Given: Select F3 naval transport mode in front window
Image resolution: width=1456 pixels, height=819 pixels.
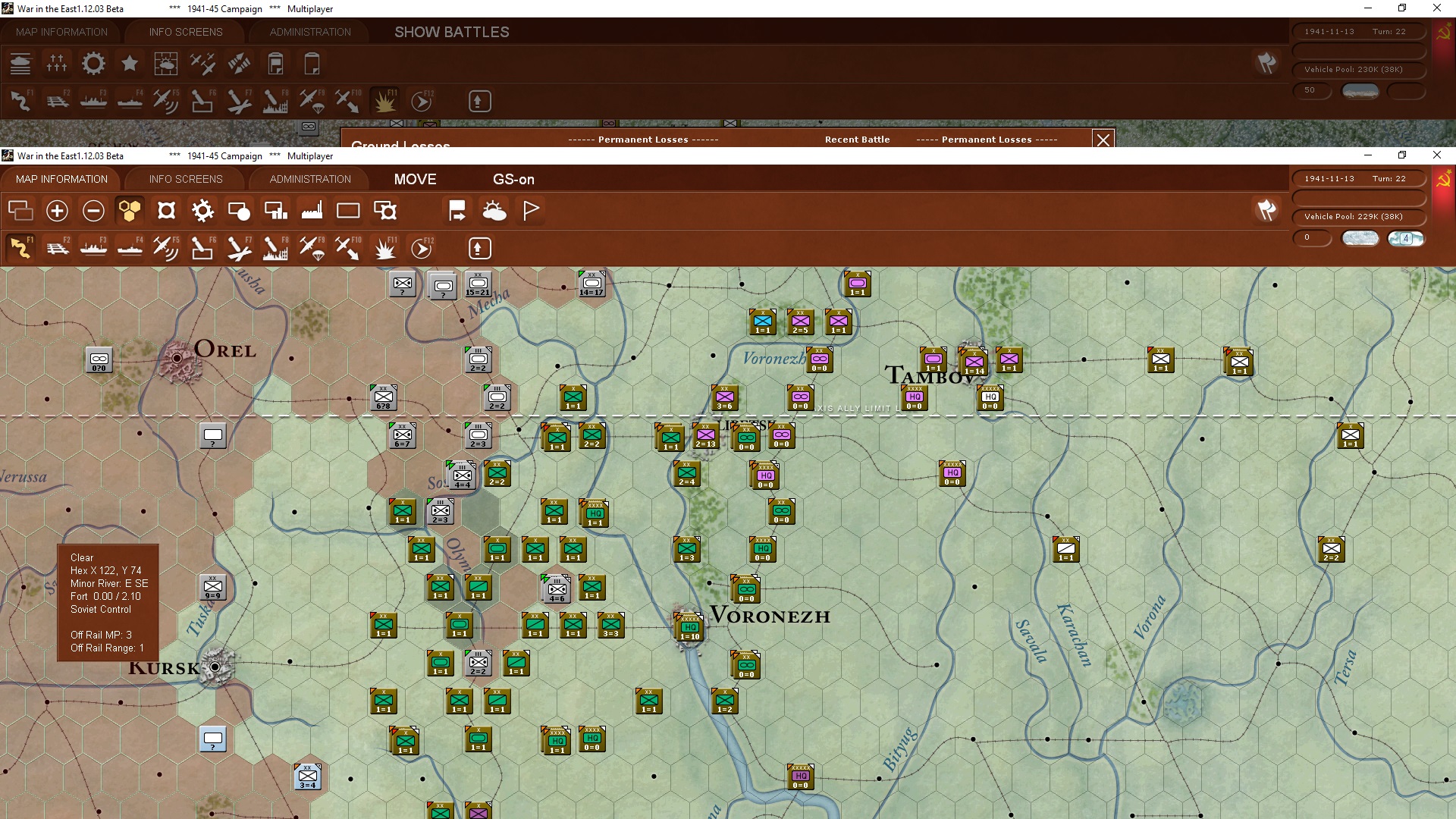Looking at the screenshot, I should pyautogui.click(x=93, y=248).
